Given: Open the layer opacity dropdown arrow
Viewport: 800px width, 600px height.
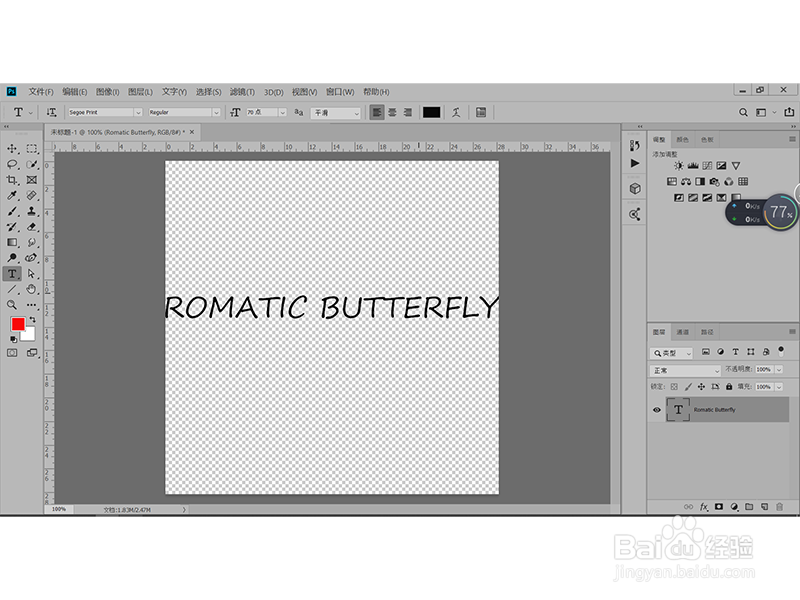Looking at the screenshot, I should point(779,369).
